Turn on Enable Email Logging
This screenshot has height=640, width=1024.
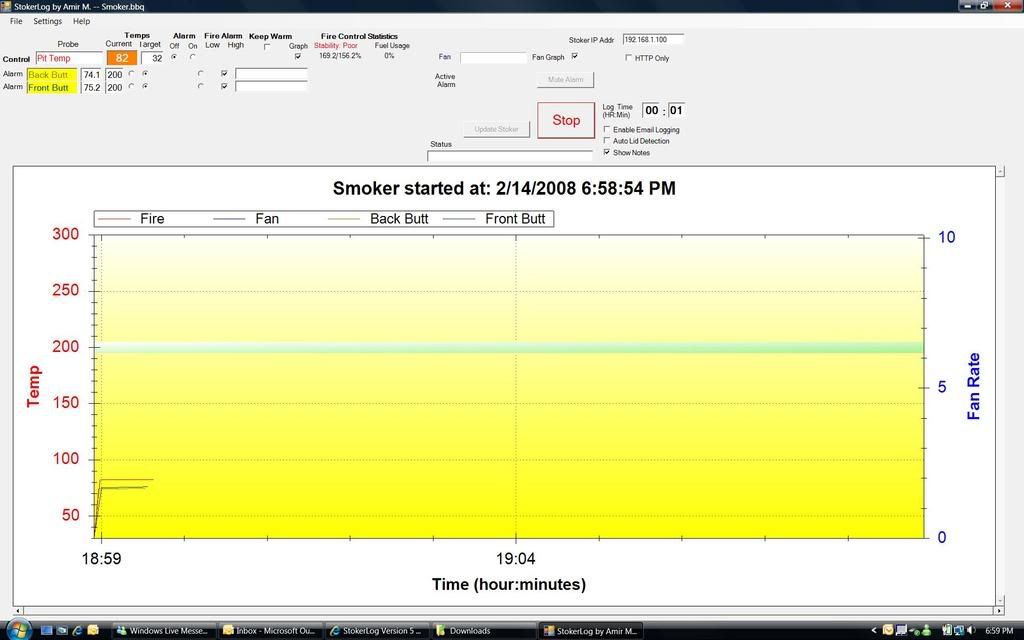pyautogui.click(x=607, y=130)
